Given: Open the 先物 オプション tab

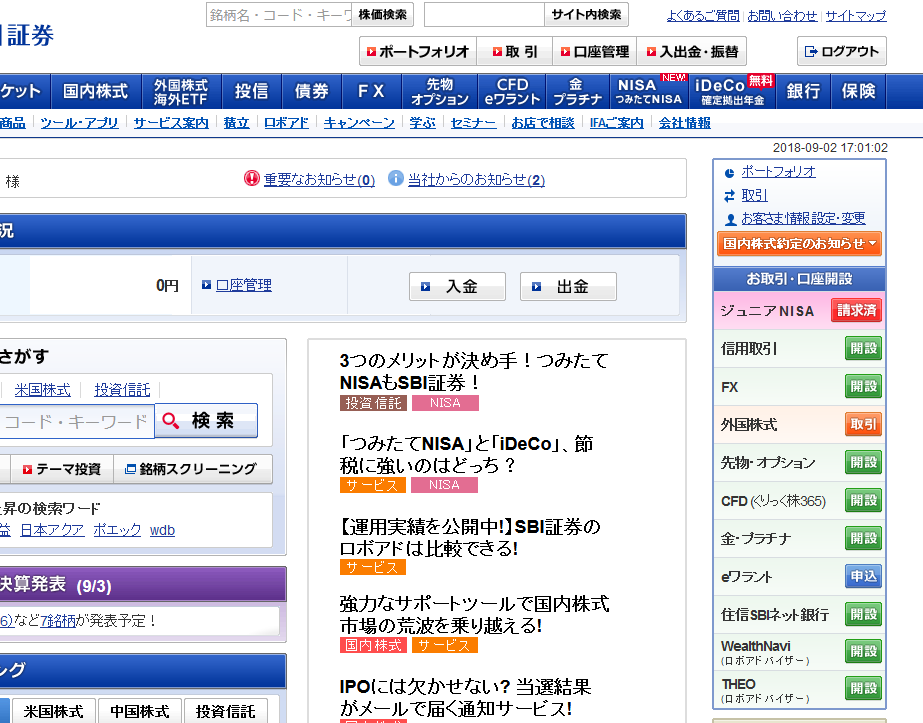Looking at the screenshot, I should [440, 91].
